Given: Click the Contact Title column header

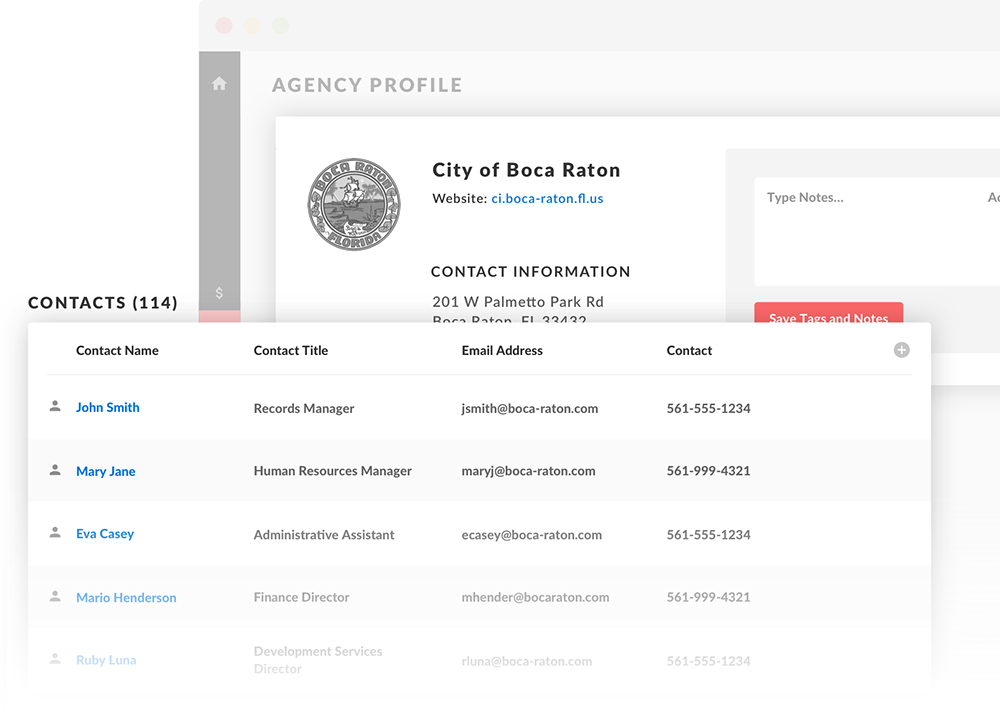Looking at the screenshot, I should 291,350.
